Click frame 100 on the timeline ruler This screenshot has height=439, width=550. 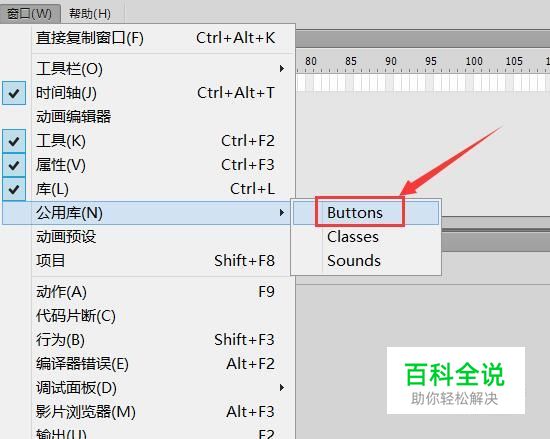tap(474, 61)
